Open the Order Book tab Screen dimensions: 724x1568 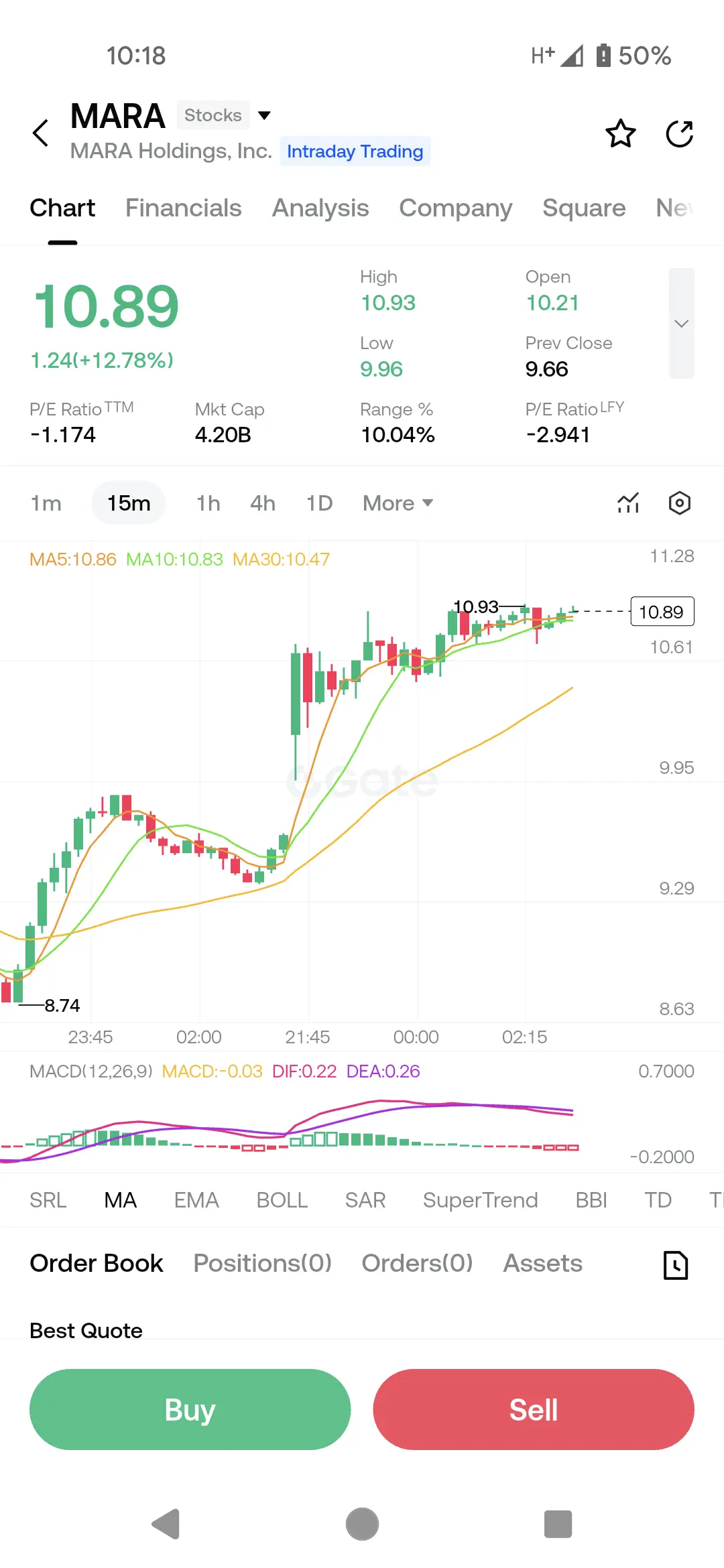pyautogui.click(x=97, y=1263)
